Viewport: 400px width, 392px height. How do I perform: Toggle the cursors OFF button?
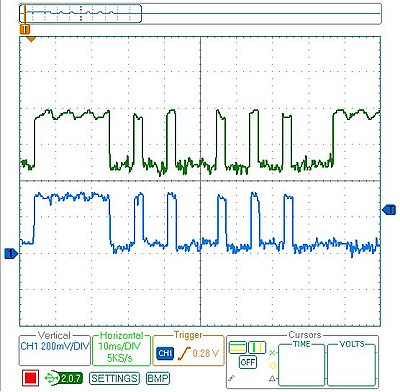tap(248, 362)
